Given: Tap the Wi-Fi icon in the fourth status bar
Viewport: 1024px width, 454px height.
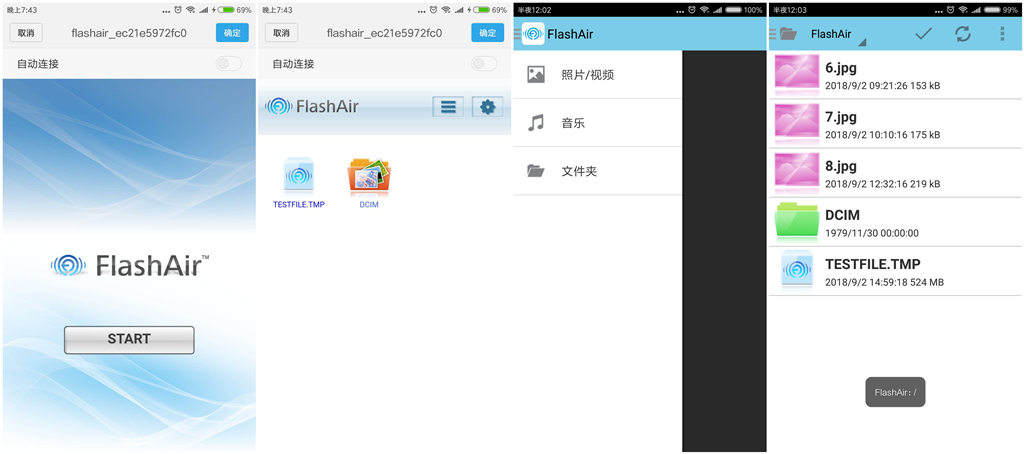Looking at the screenshot, I should point(962,10).
